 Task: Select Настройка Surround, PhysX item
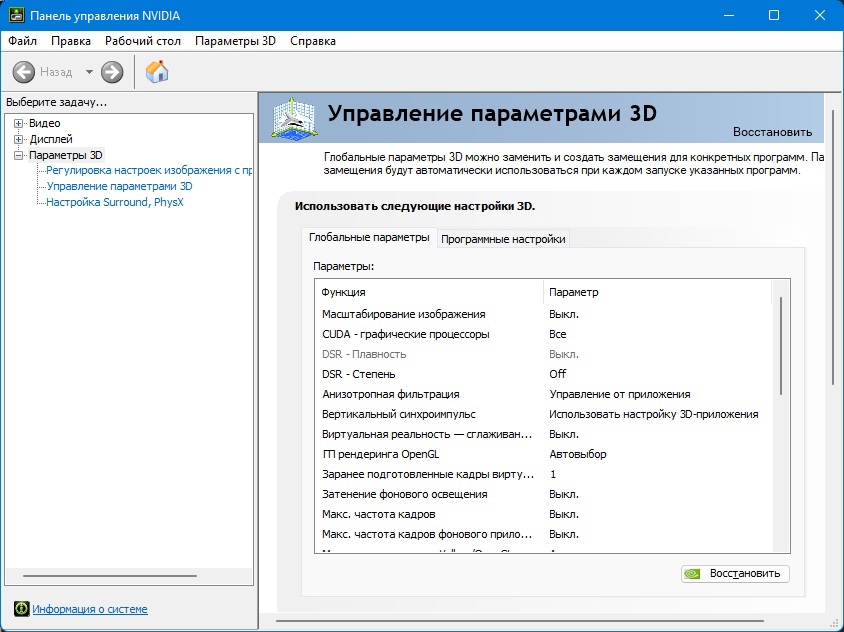[115, 202]
